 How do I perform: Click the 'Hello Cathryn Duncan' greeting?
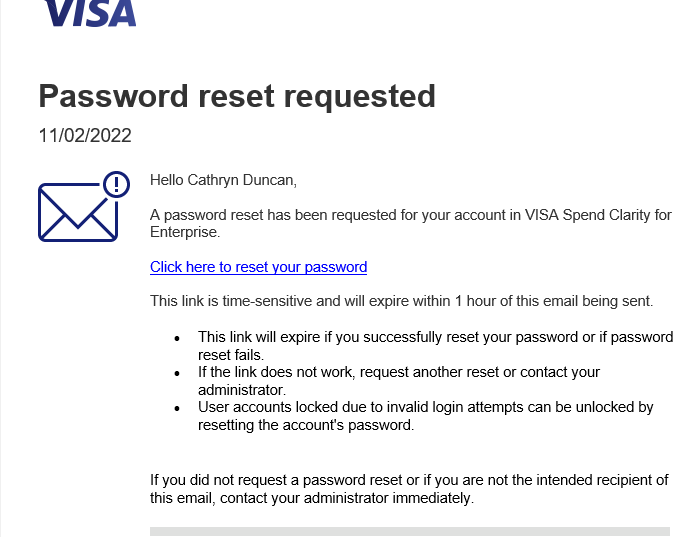pyautogui.click(x=223, y=180)
